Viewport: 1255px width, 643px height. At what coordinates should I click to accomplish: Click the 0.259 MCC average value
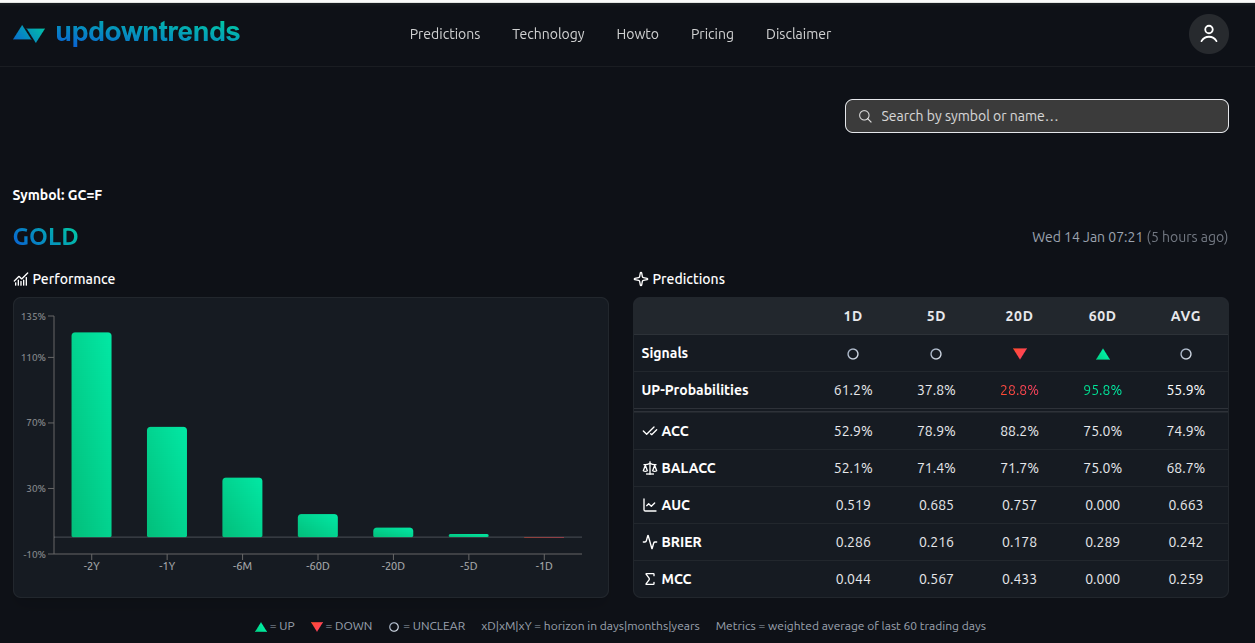1186,579
